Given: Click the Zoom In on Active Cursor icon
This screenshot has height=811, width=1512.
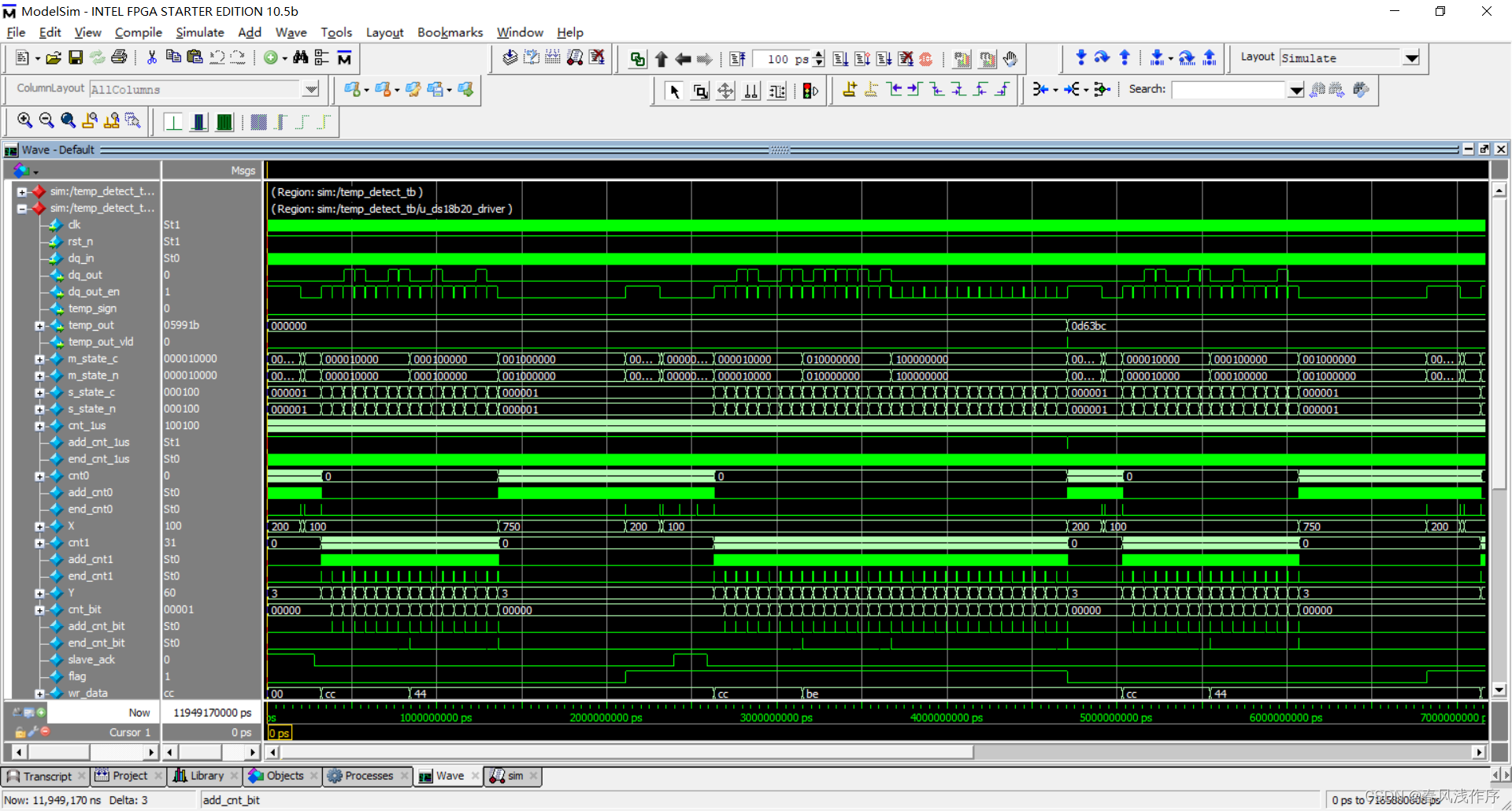Looking at the screenshot, I should (x=90, y=120).
